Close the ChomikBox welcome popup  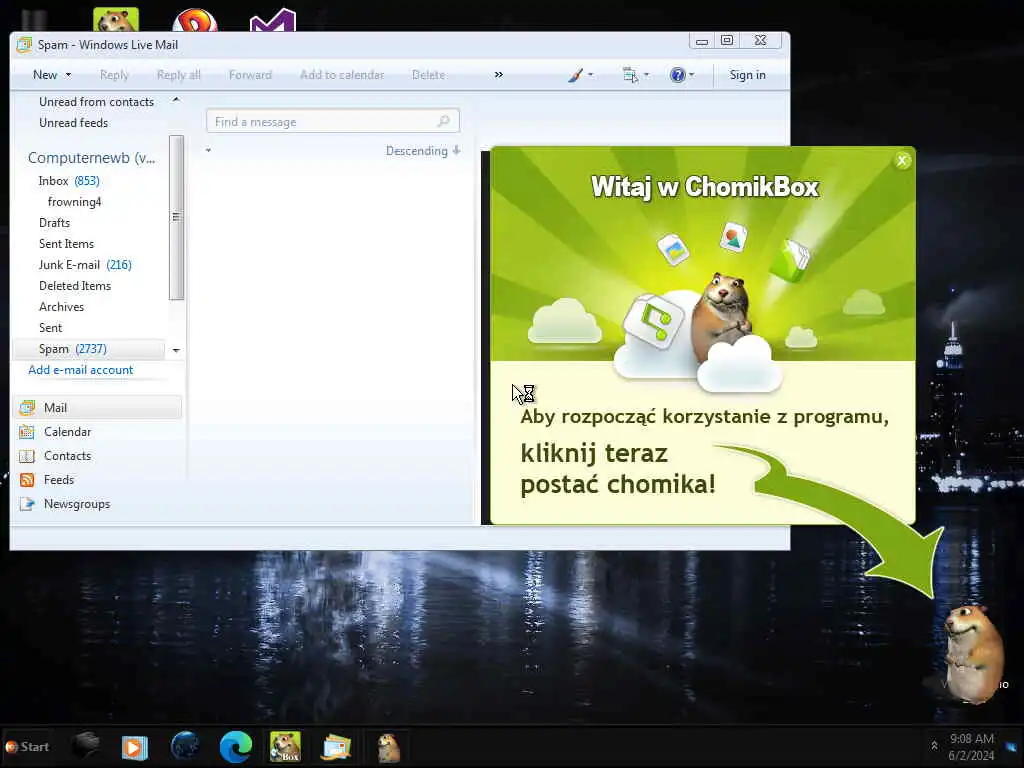903,160
